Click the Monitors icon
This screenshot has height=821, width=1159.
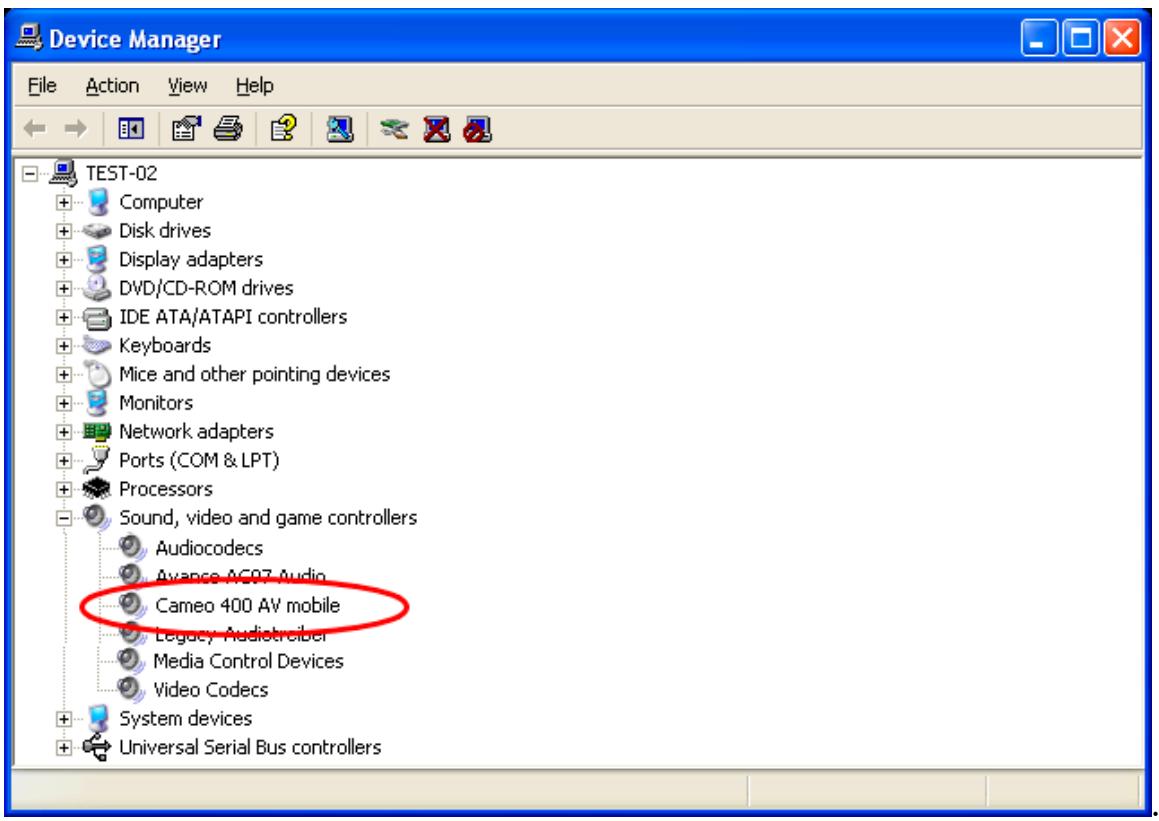tap(97, 403)
